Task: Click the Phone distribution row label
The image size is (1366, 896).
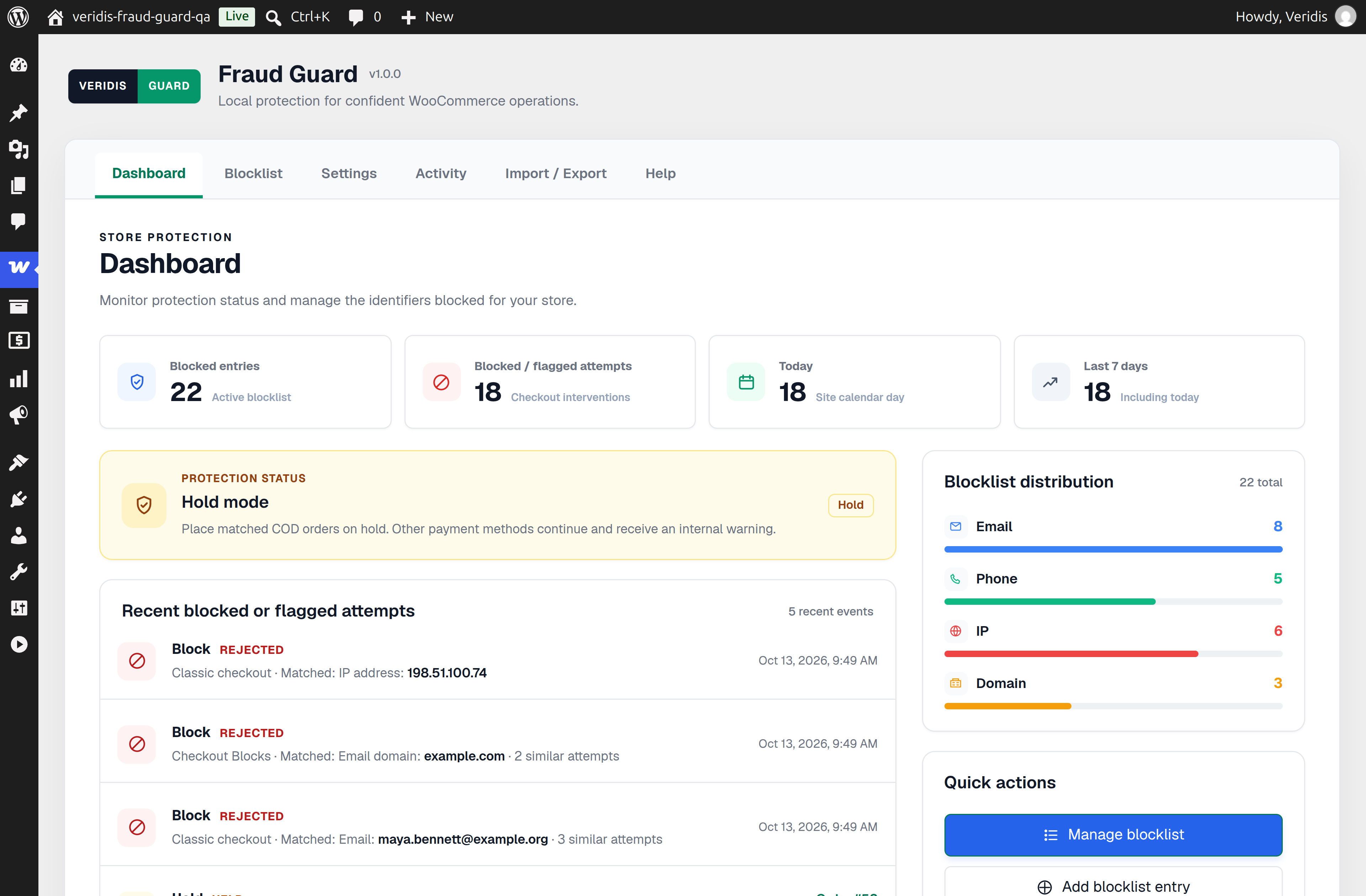Action: click(x=996, y=579)
